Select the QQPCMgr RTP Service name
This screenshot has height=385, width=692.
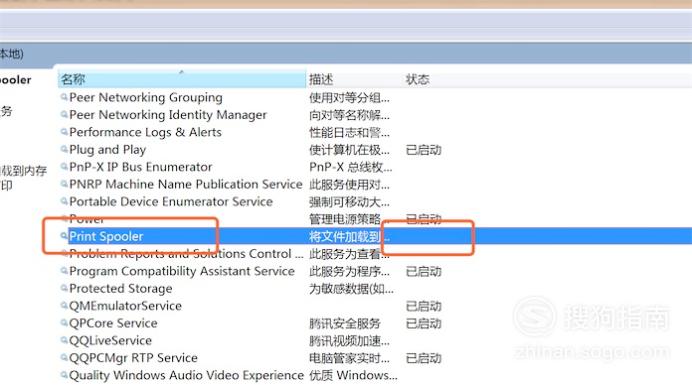click(133, 358)
